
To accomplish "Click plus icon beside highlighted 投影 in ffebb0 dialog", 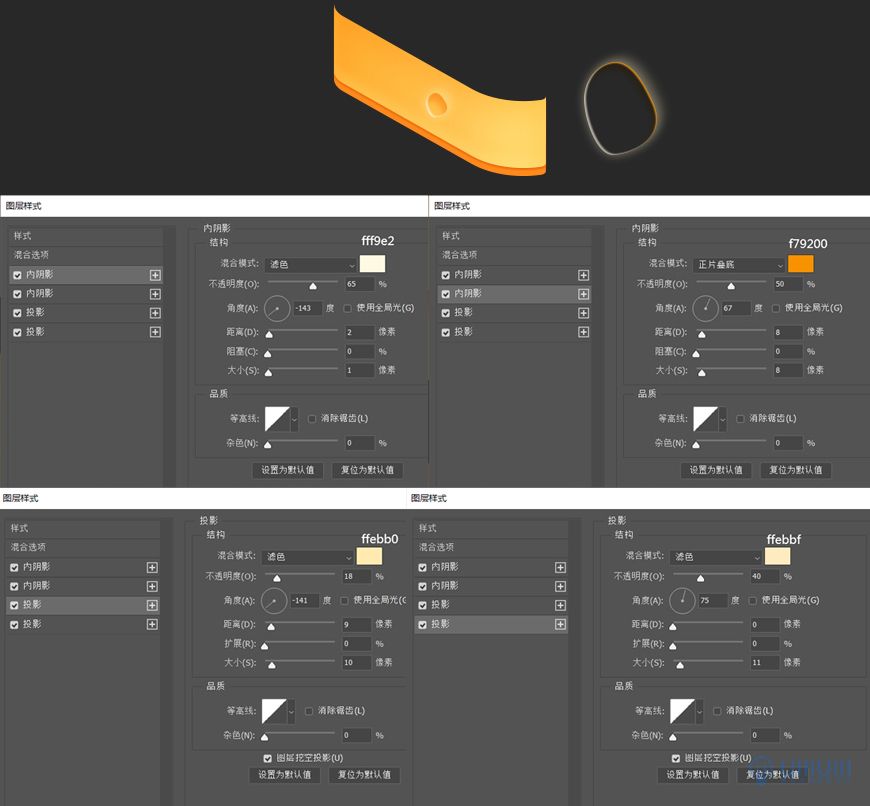I will click(152, 605).
